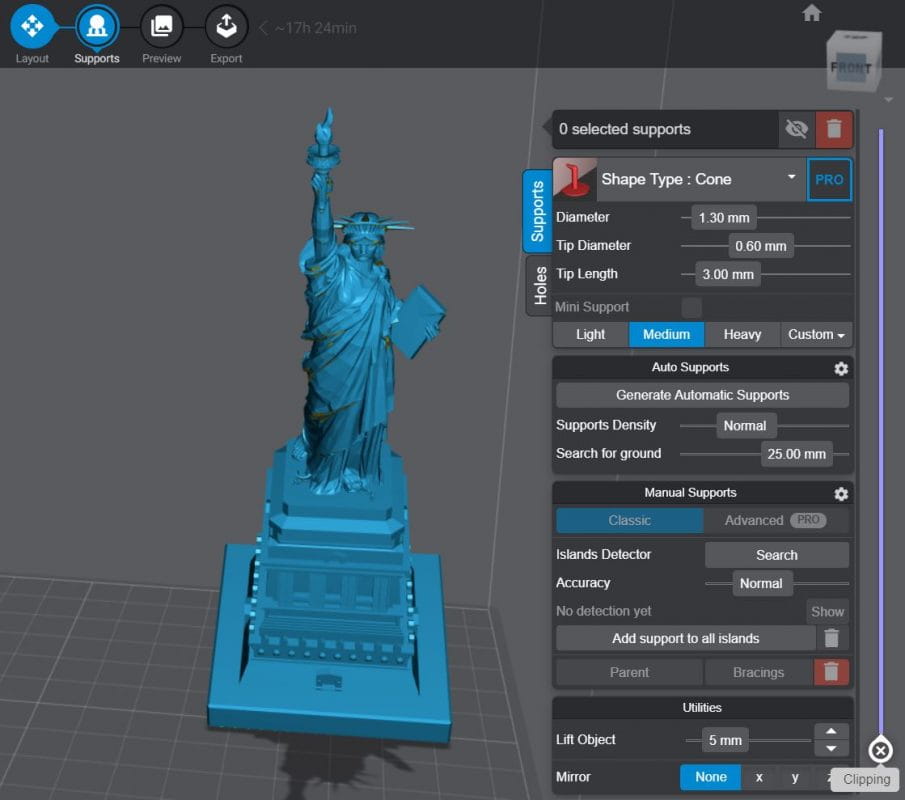This screenshot has width=905, height=800.
Task: Select the Heavy support preset
Action: pos(742,335)
